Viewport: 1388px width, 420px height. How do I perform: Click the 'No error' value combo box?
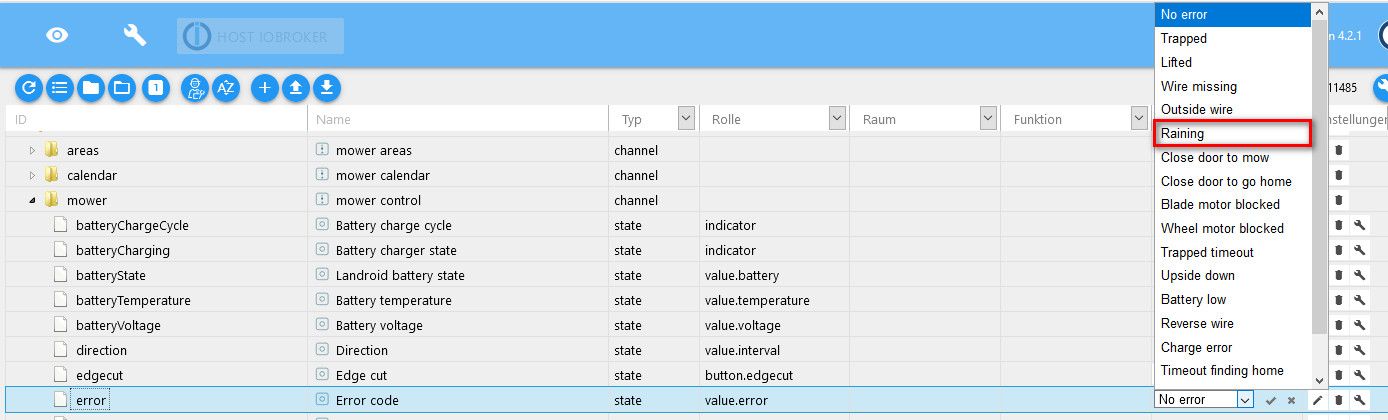point(1204,400)
